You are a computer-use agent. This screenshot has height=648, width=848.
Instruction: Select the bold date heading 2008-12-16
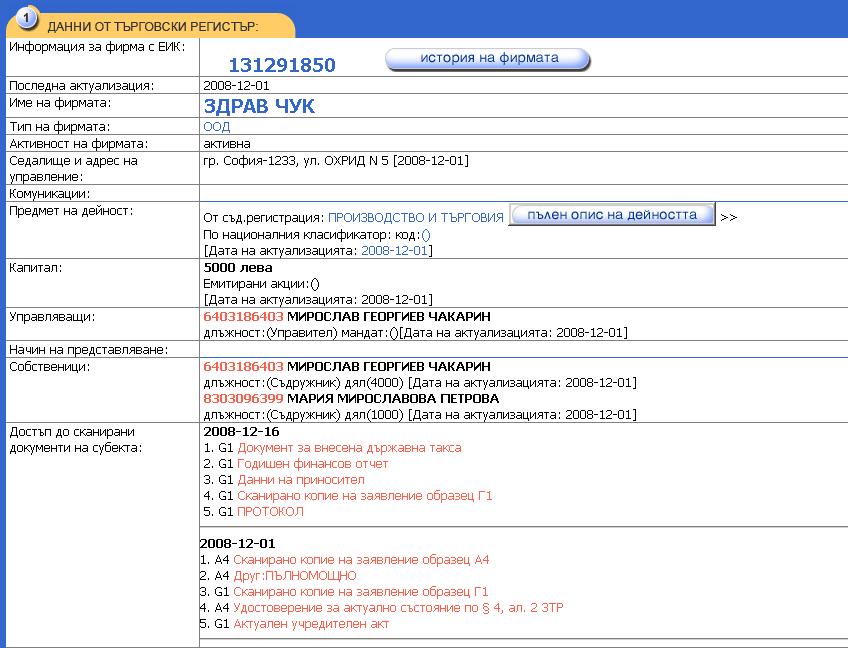[241, 432]
